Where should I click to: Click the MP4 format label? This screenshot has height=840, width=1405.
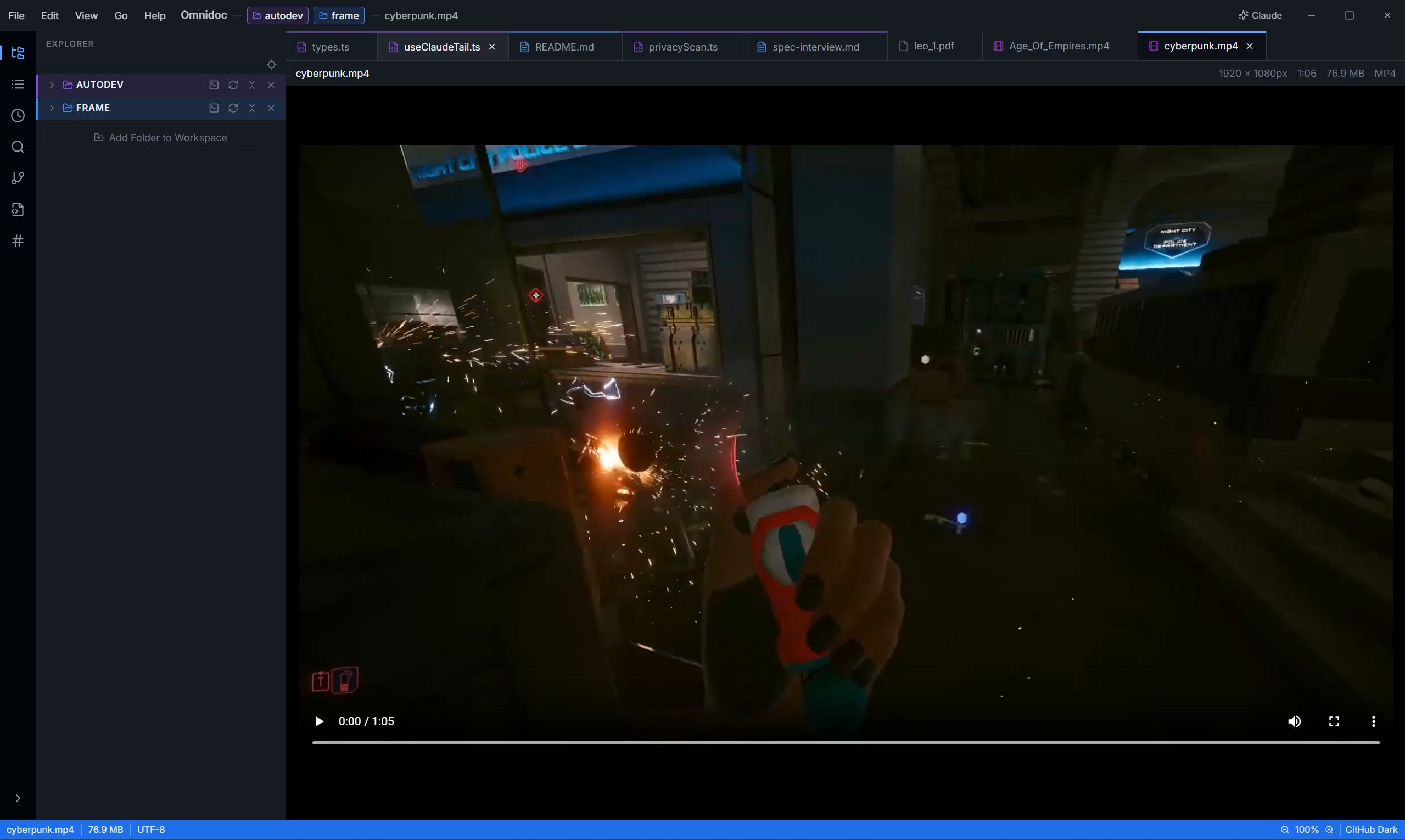1385,74
